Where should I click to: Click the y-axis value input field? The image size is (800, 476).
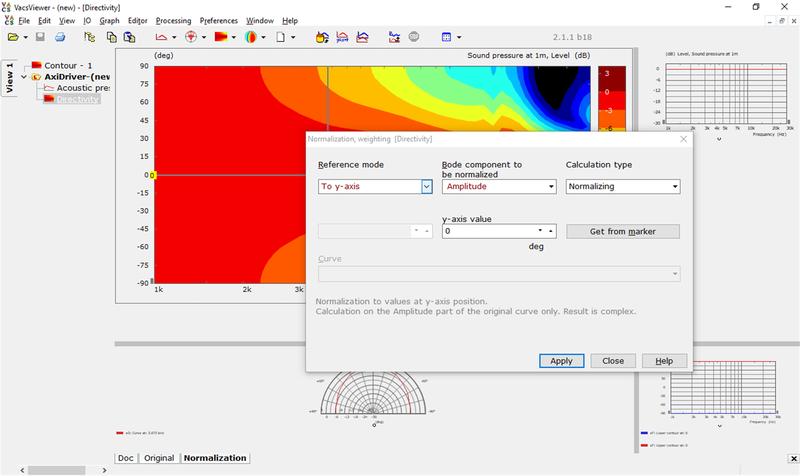[x=488, y=231]
